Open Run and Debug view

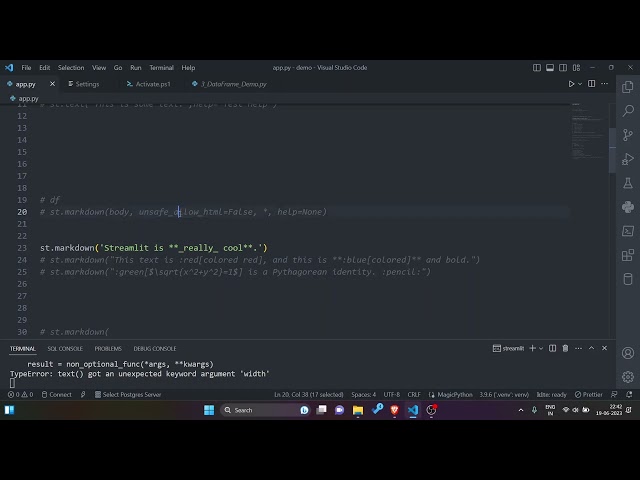(x=628, y=159)
